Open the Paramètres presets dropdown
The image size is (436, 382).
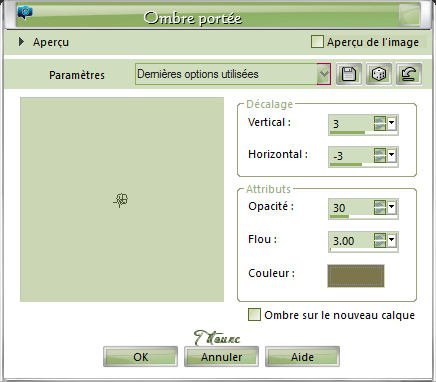tap(324, 74)
